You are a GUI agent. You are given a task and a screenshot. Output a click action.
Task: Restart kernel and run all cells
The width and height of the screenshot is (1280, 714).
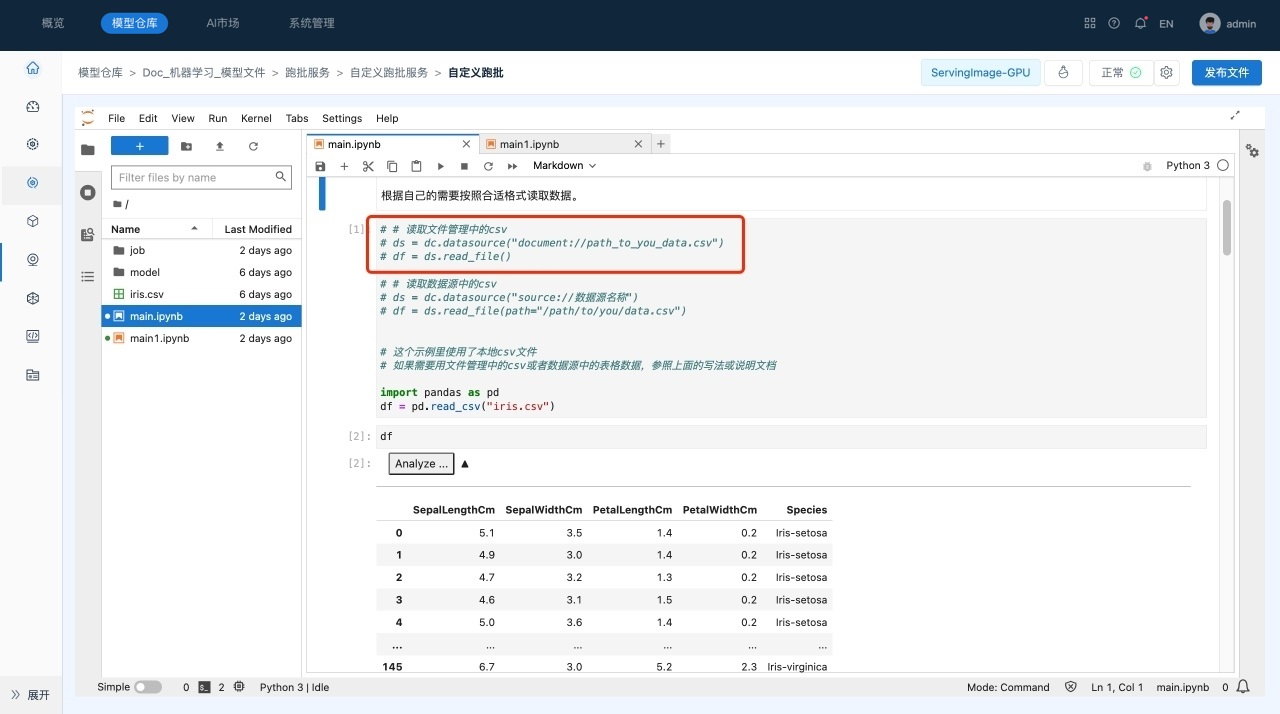pos(512,166)
